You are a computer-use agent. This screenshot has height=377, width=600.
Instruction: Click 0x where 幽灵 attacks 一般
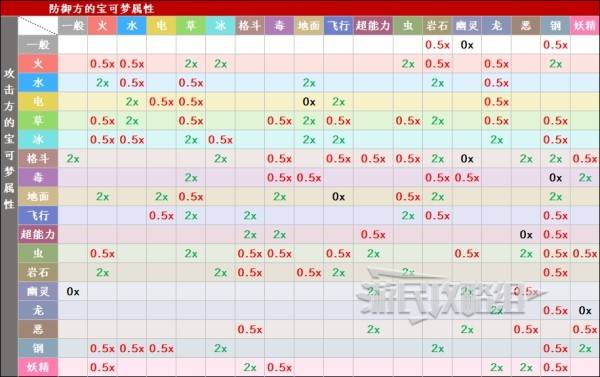[x=73, y=292]
